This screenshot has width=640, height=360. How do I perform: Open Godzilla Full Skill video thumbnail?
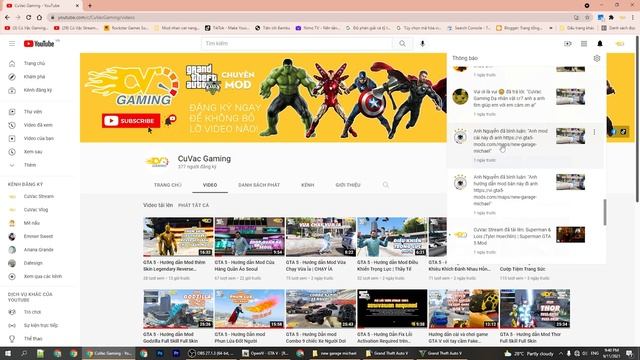click(x=178, y=309)
